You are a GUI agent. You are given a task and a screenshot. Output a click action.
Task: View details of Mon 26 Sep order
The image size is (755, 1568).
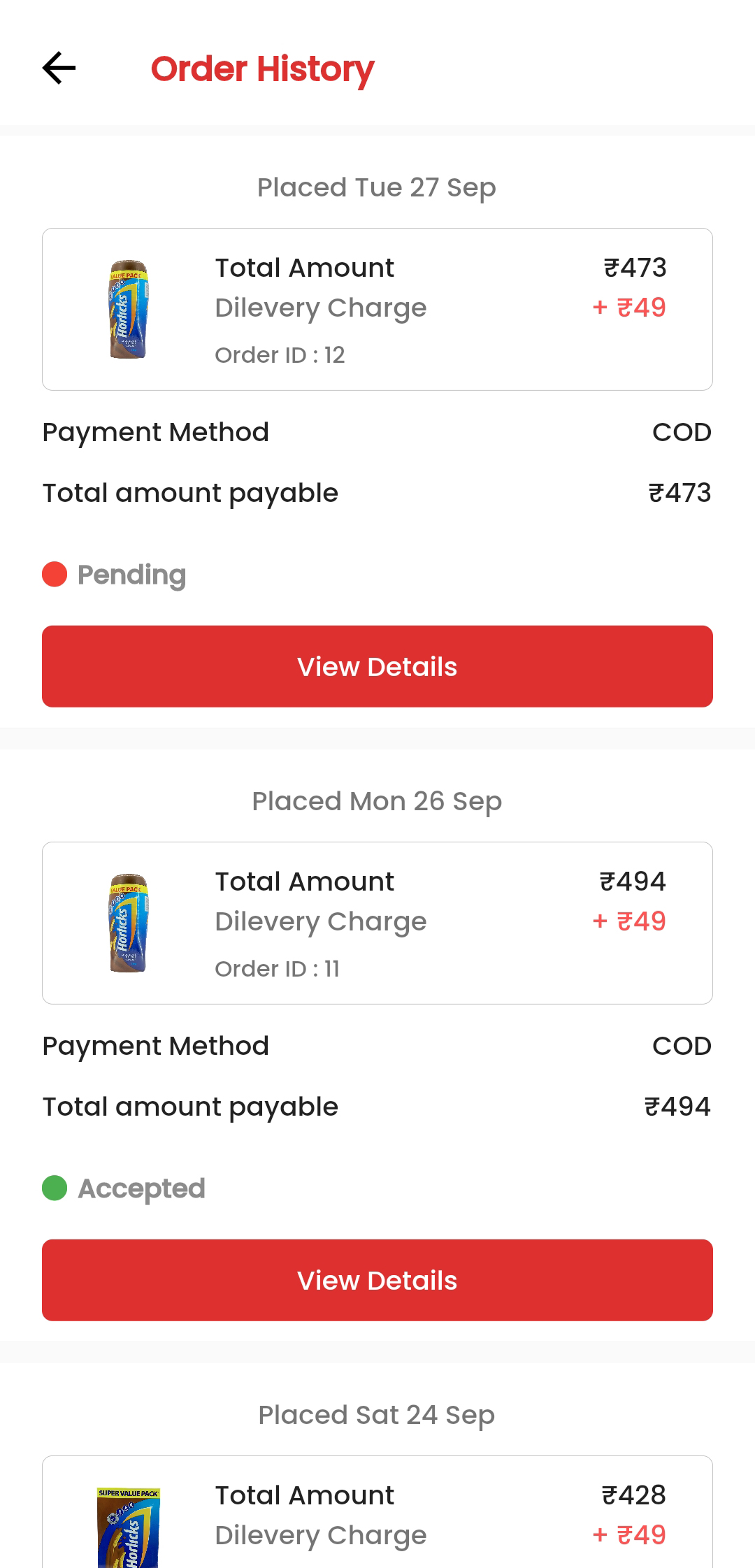pyautogui.click(x=377, y=1280)
